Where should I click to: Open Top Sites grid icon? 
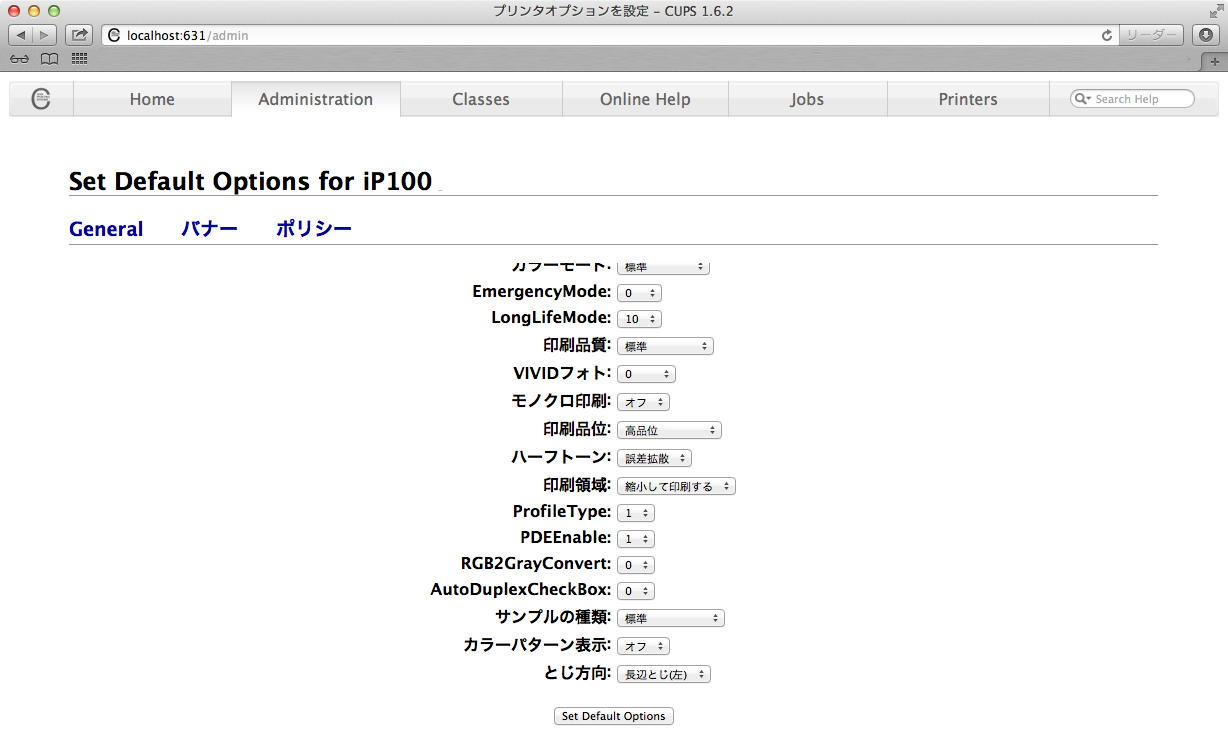click(x=80, y=59)
